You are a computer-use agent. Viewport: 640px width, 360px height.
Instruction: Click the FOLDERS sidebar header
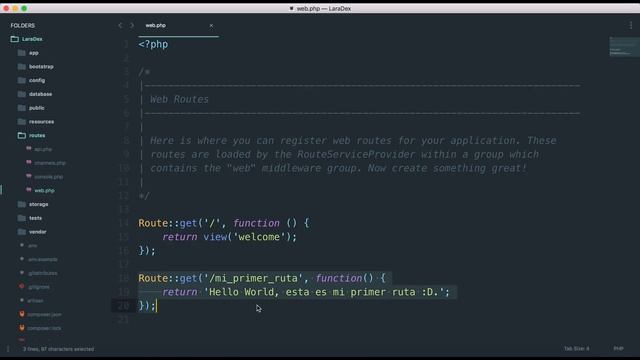click(x=23, y=25)
